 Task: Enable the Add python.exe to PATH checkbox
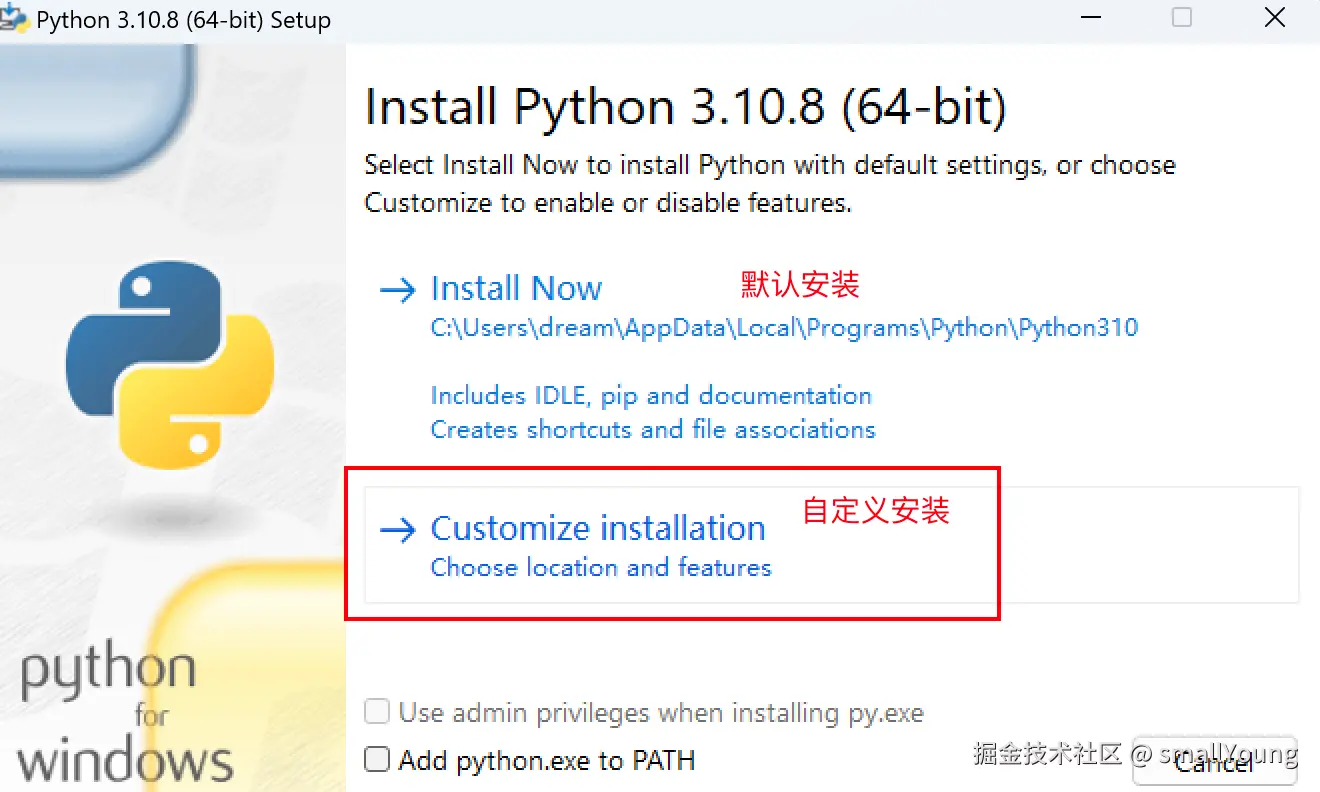pos(377,760)
